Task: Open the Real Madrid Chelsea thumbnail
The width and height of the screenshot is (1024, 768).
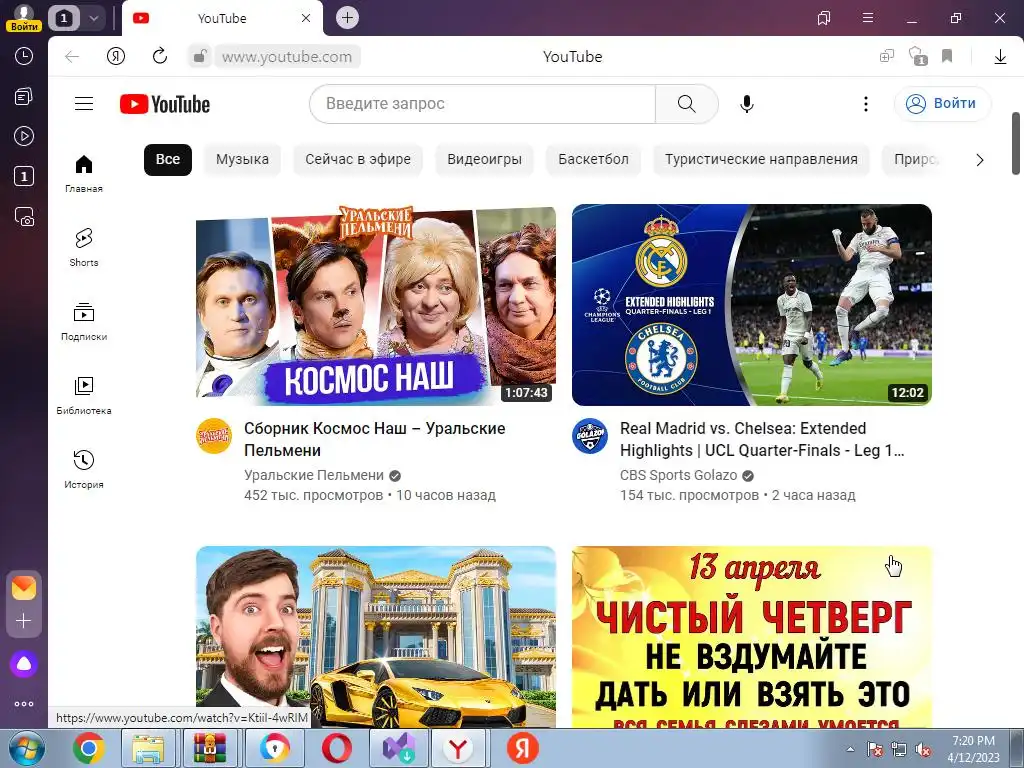Action: (752, 305)
